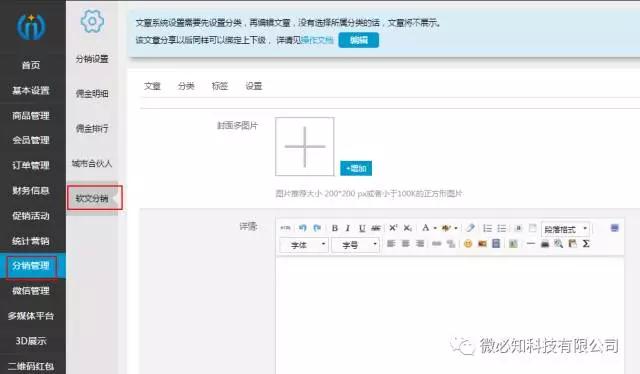The image size is (640, 374).
Task: Expand the font color arrow
Action: (436, 228)
